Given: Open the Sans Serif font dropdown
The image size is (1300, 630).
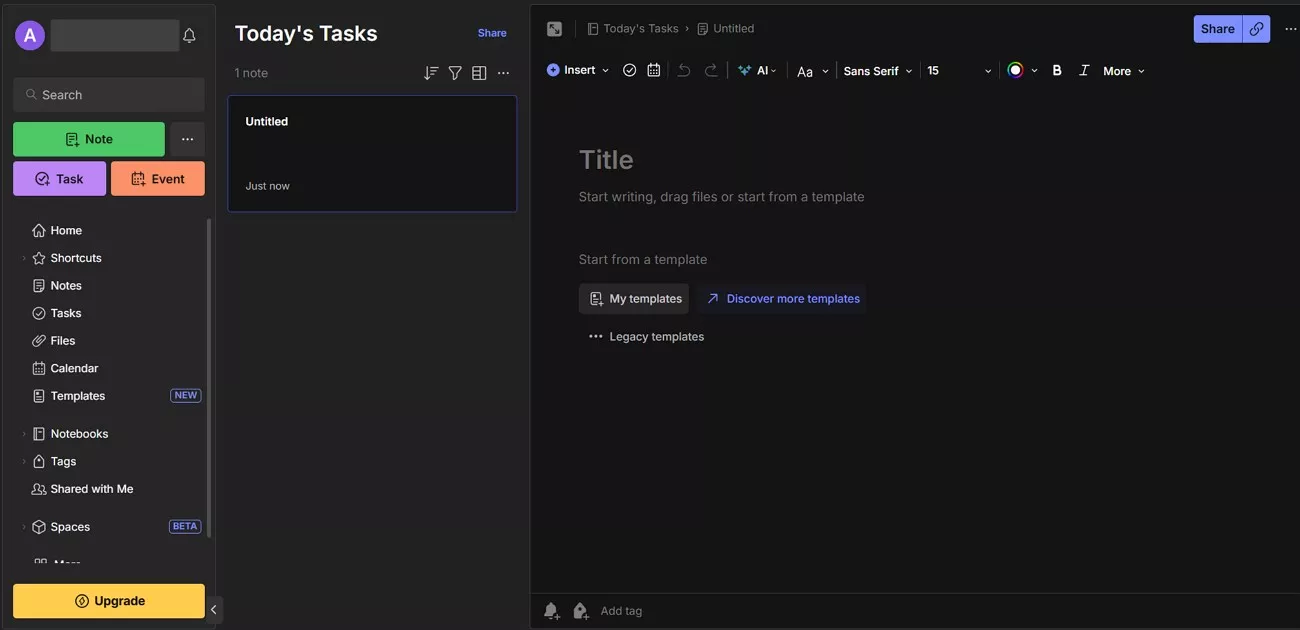Looking at the screenshot, I should coord(878,71).
